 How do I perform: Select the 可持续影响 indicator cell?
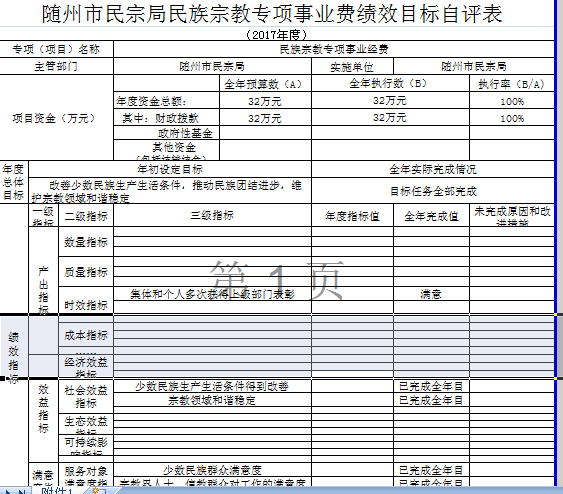86,445
